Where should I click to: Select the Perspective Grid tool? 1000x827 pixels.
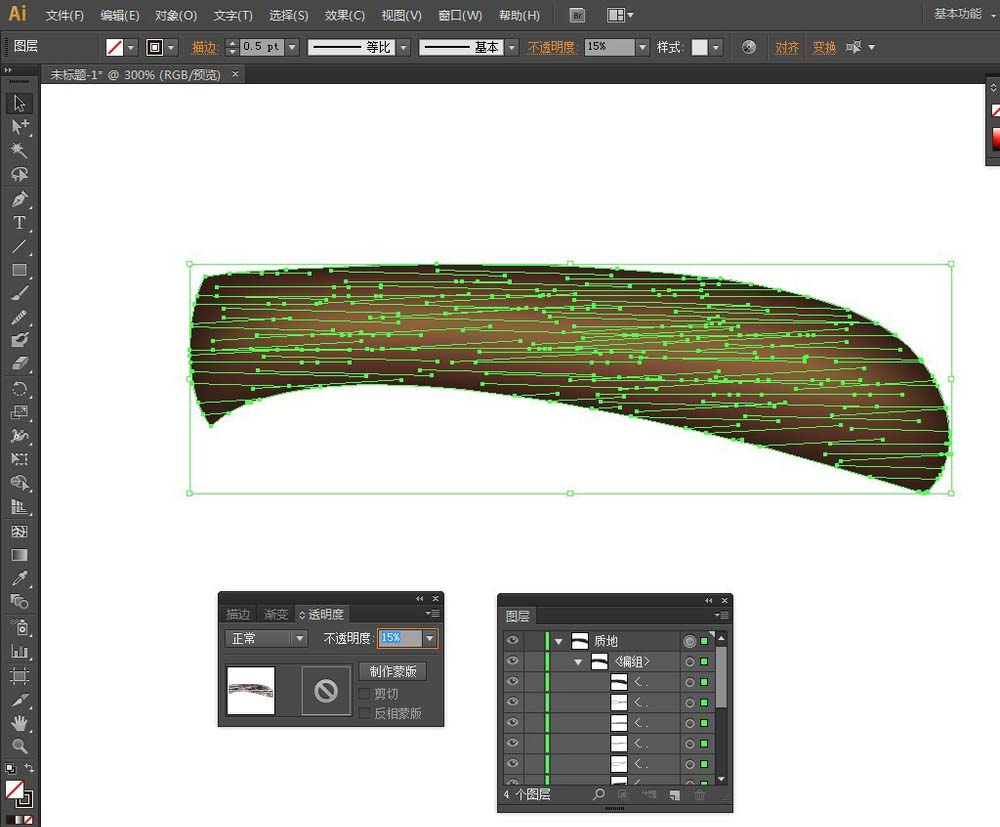(19, 507)
